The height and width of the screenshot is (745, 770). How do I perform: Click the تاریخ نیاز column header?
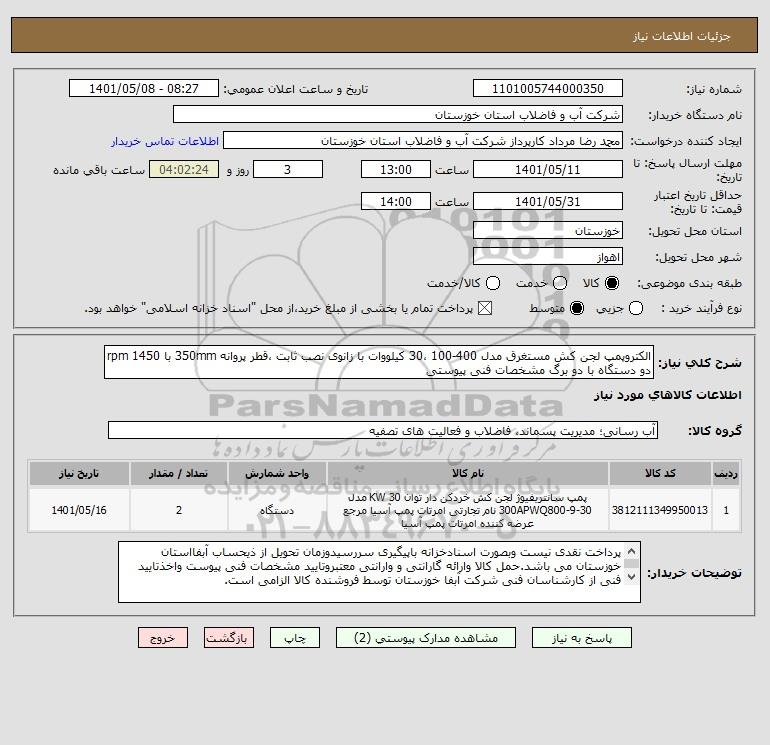click(x=79, y=473)
